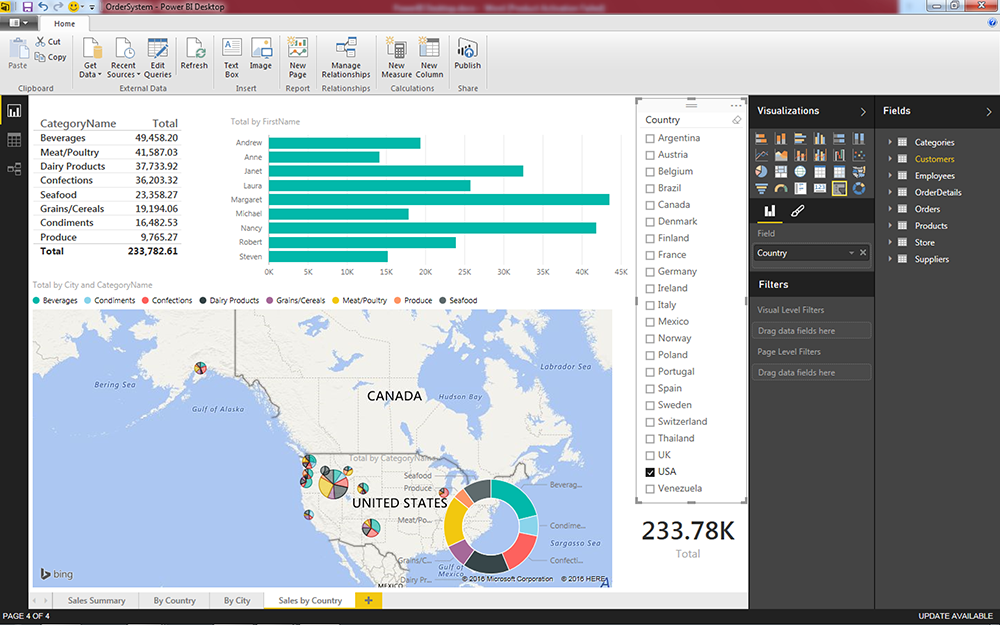The height and width of the screenshot is (625, 1000).
Task: Check the Venezuela checkbox
Action: [x=650, y=489]
